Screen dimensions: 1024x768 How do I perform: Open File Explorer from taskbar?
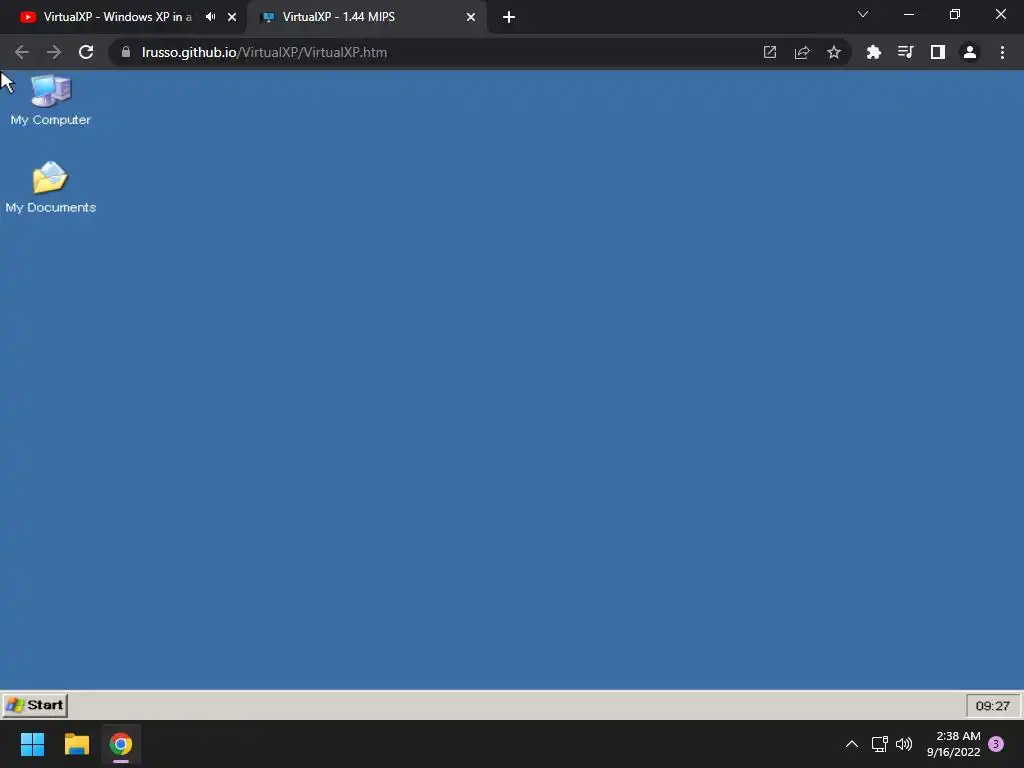[x=76, y=744]
